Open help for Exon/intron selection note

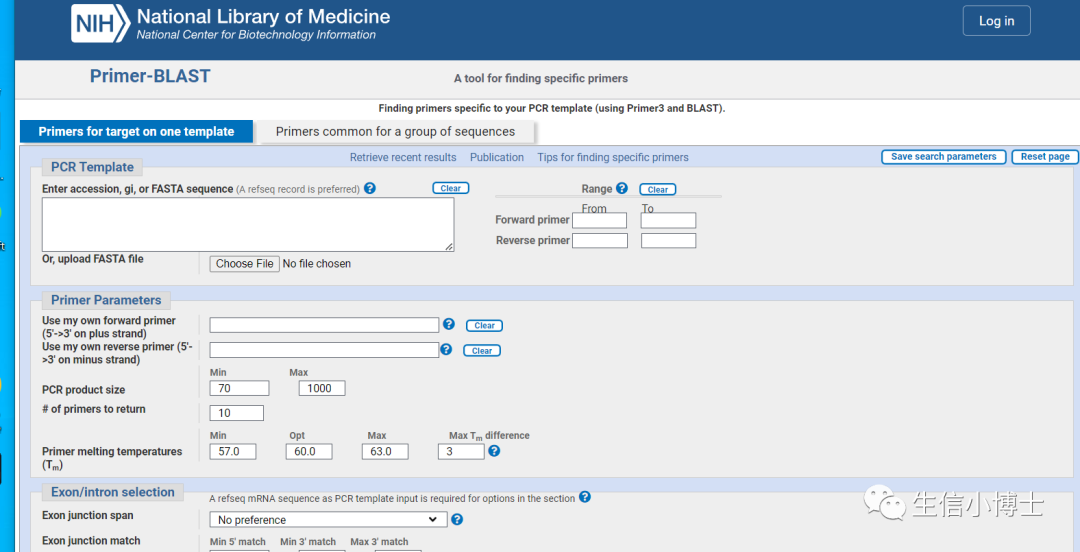coord(585,497)
